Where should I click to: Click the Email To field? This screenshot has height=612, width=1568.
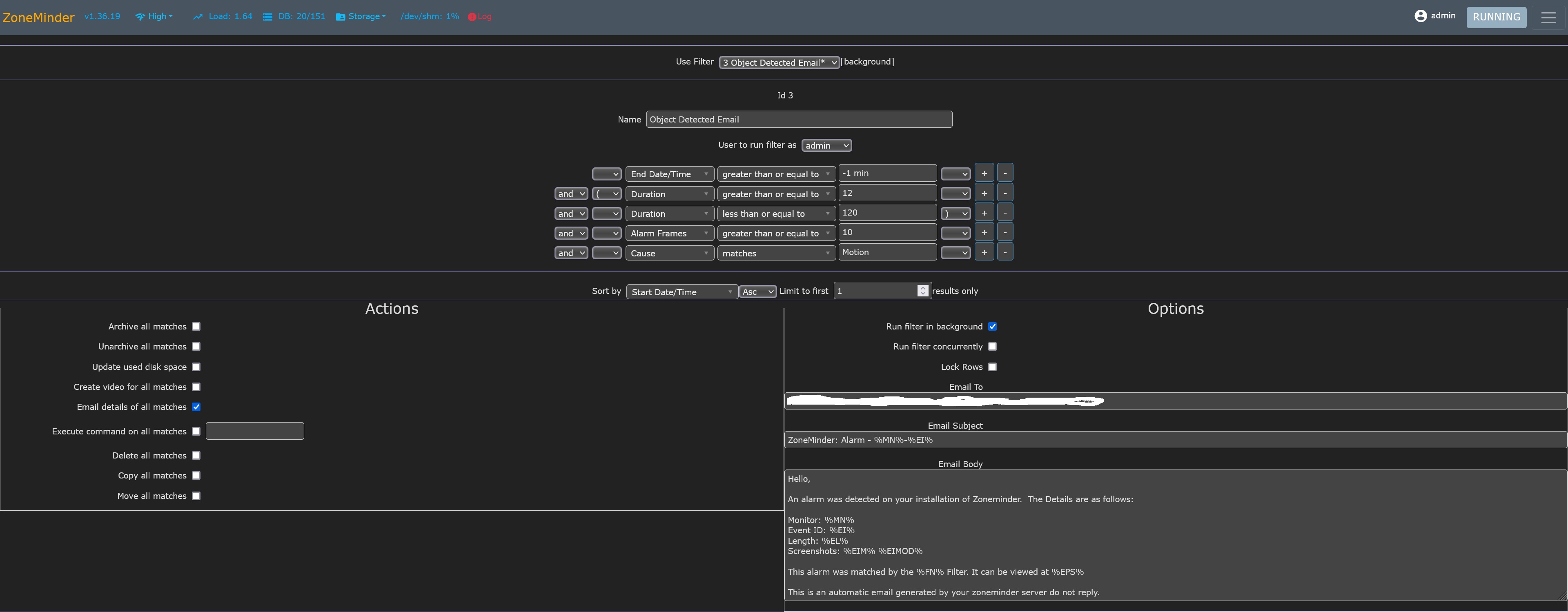point(1176,401)
